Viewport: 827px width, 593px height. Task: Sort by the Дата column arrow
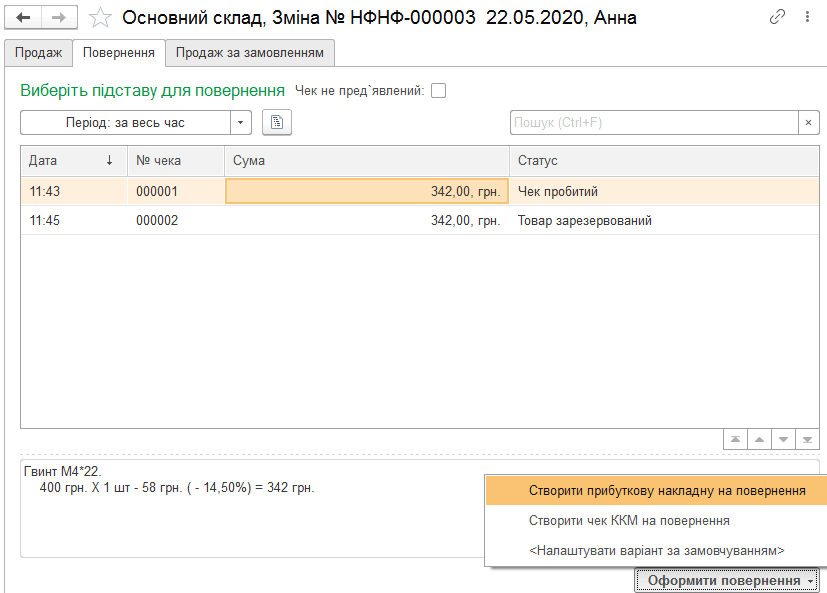109,160
